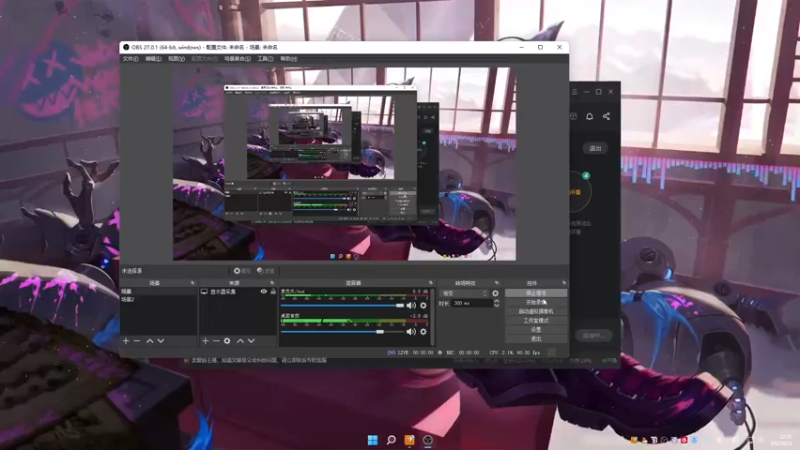Screen dimensions: 800x450
Task: Open mic/Aux audio settings gear in mixer
Action: coord(423,306)
